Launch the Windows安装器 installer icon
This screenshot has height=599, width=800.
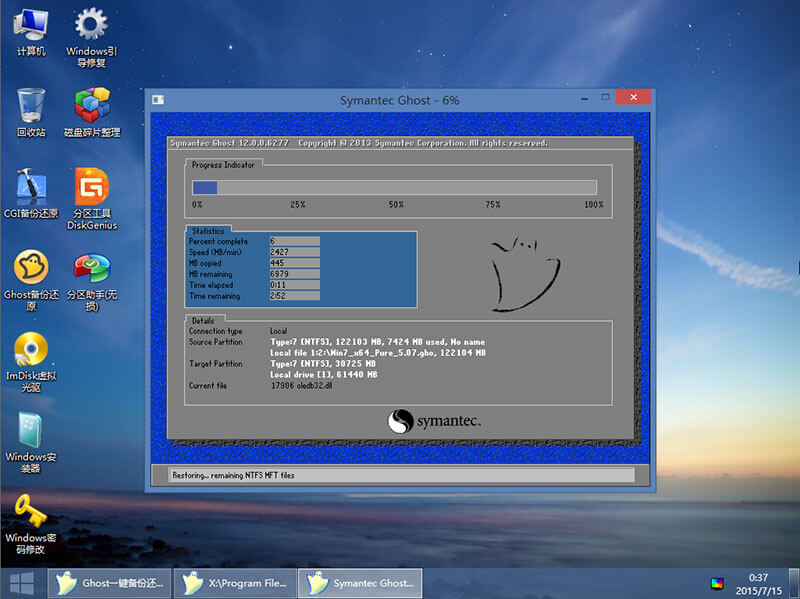pos(31,430)
